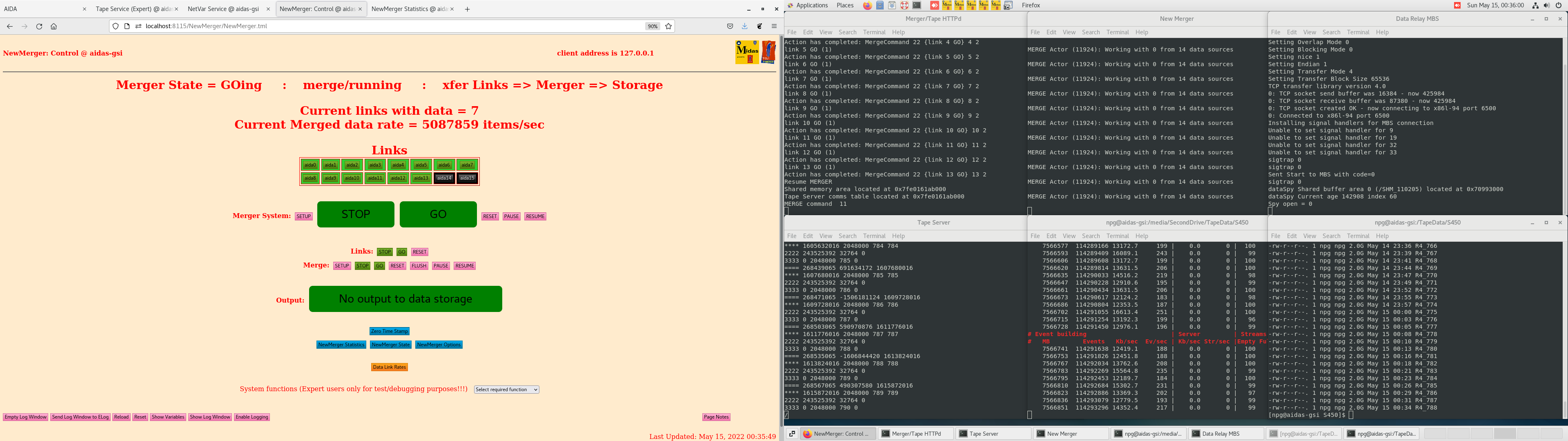Open Firefox home page icon

point(53,26)
